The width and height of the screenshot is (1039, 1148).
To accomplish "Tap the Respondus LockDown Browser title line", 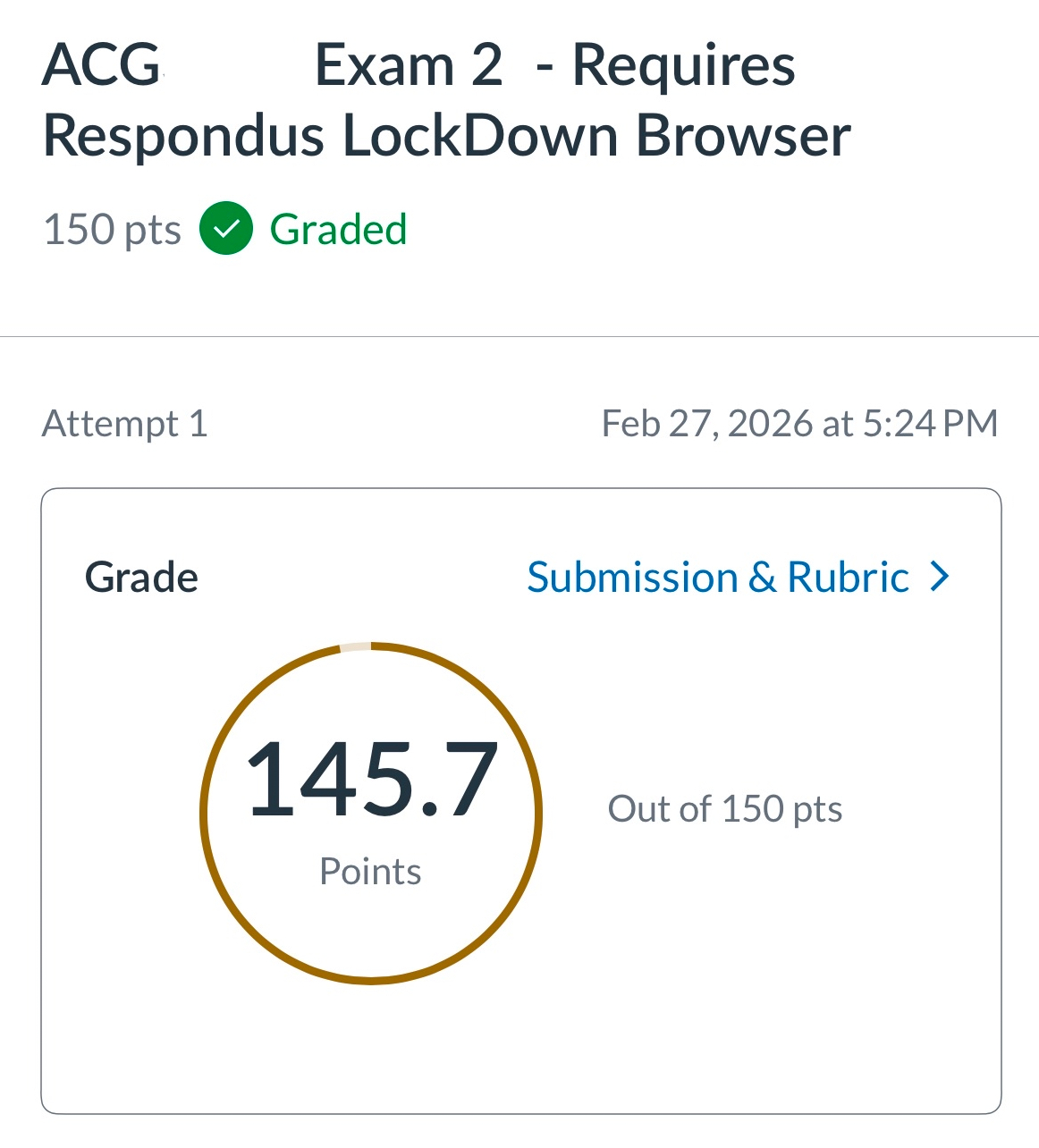I will 447,136.
